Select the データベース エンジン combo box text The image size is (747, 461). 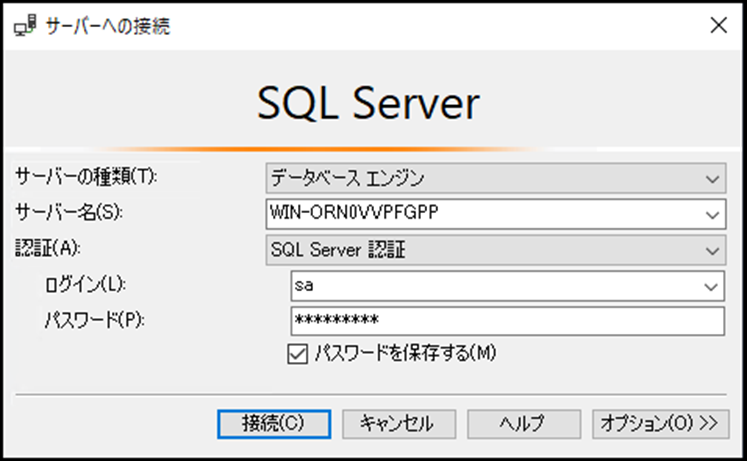[347, 179]
